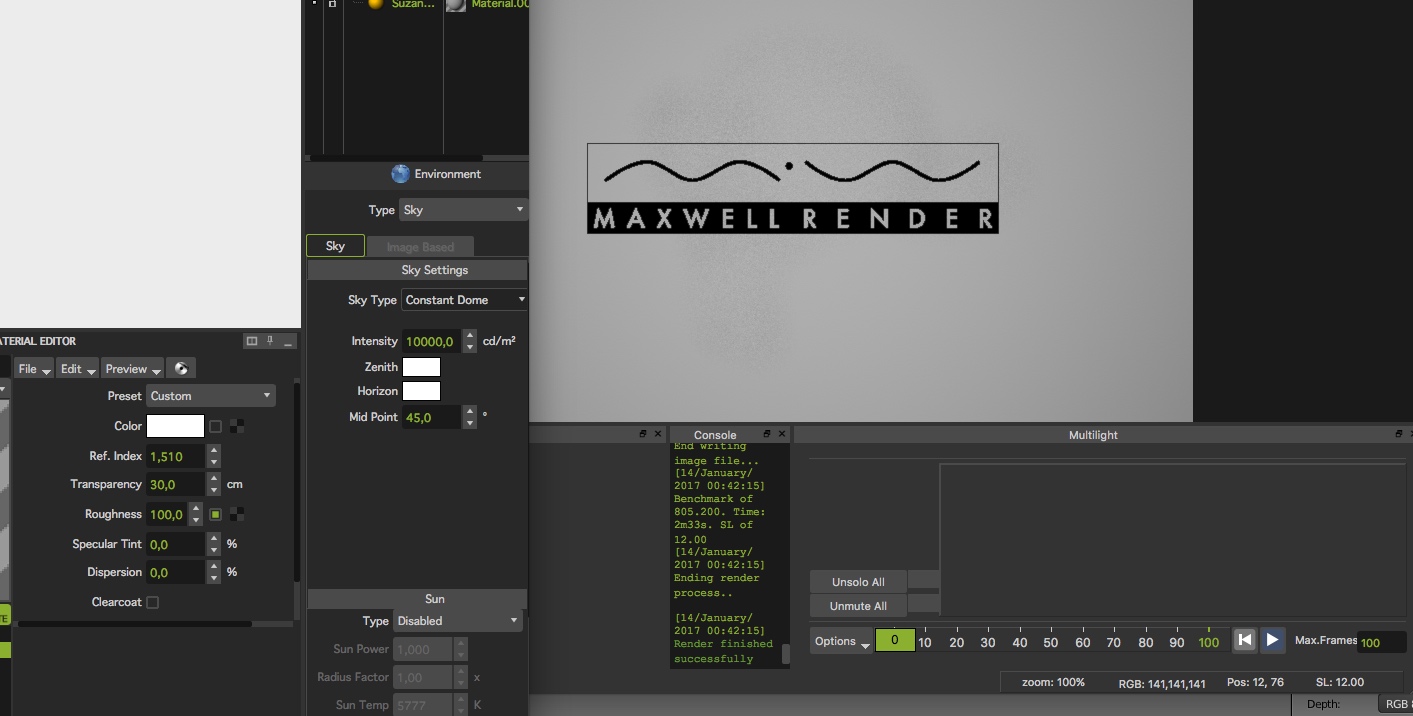Open the Material Editor File menu

[34, 369]
